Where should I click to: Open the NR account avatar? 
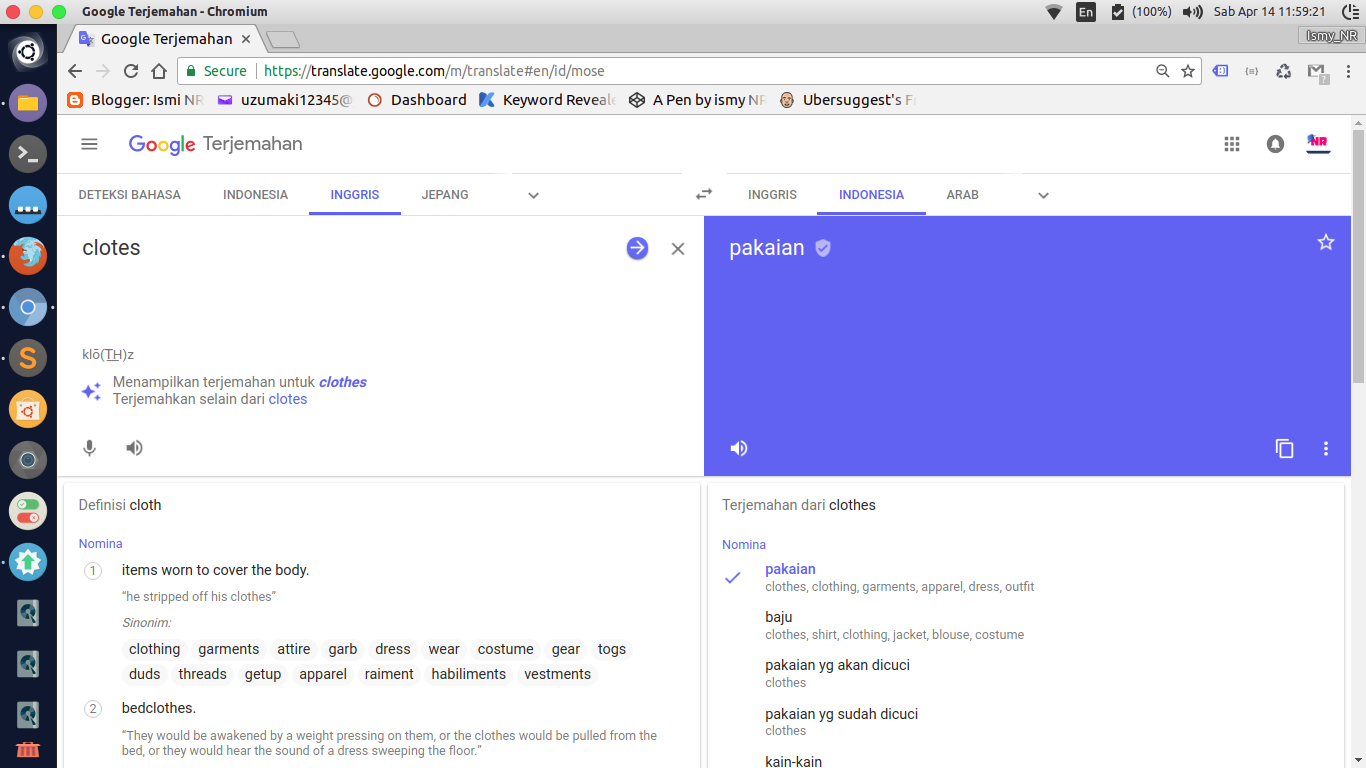click(1318, 143)
